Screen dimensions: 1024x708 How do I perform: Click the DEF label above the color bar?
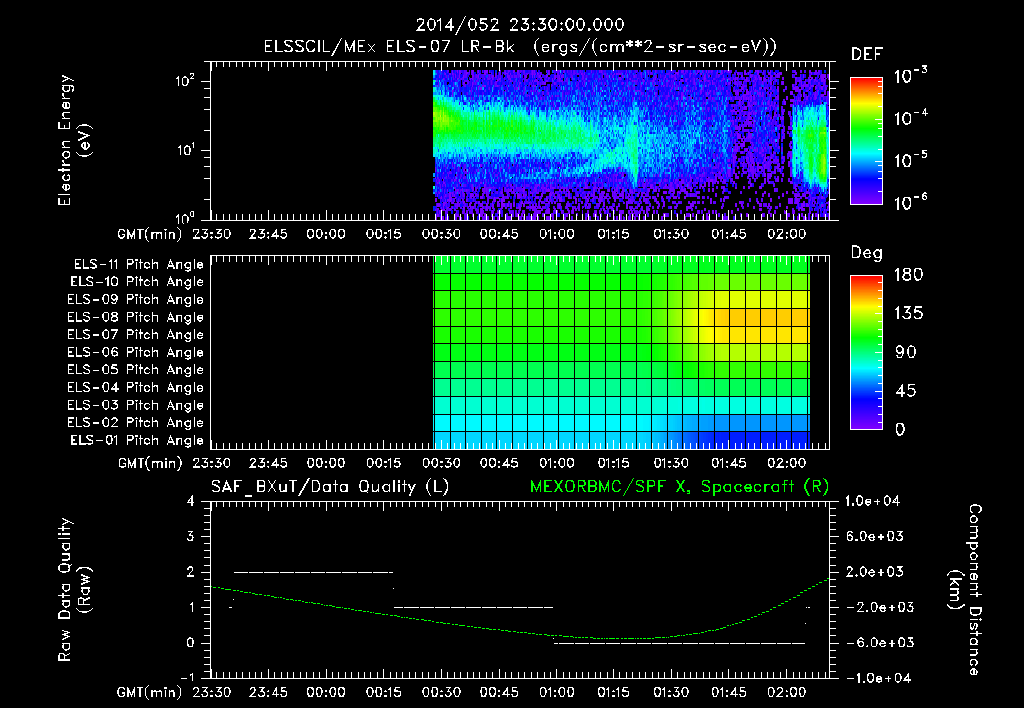(x=867, y=55)
